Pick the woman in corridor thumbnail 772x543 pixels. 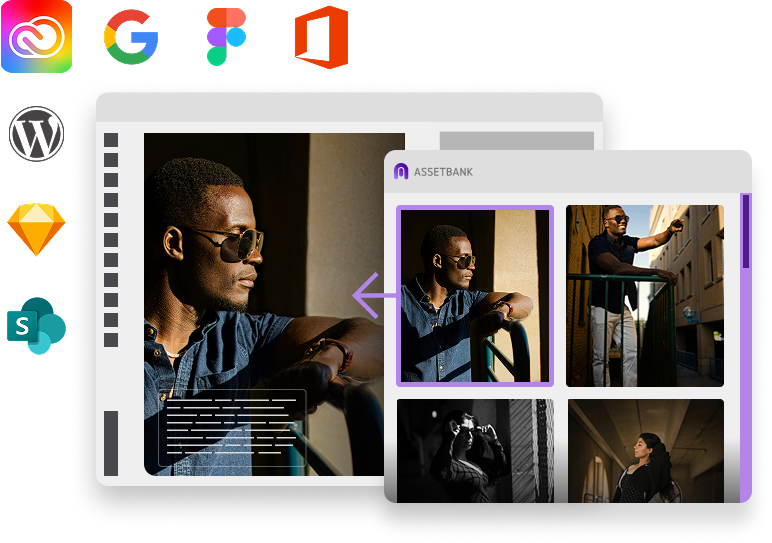[x=645, y=451]
